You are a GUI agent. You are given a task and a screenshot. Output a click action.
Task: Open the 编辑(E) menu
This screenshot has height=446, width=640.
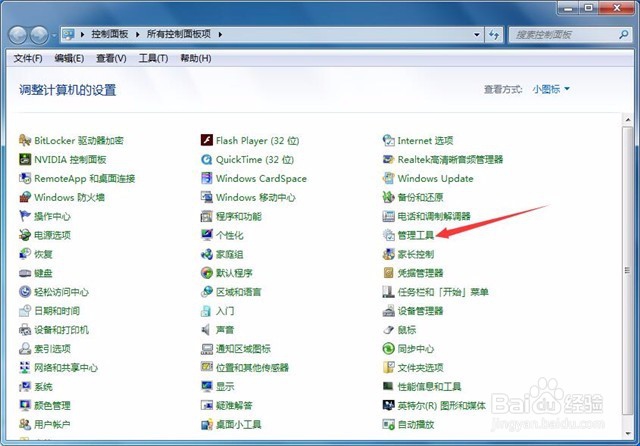tap(69, 58)
